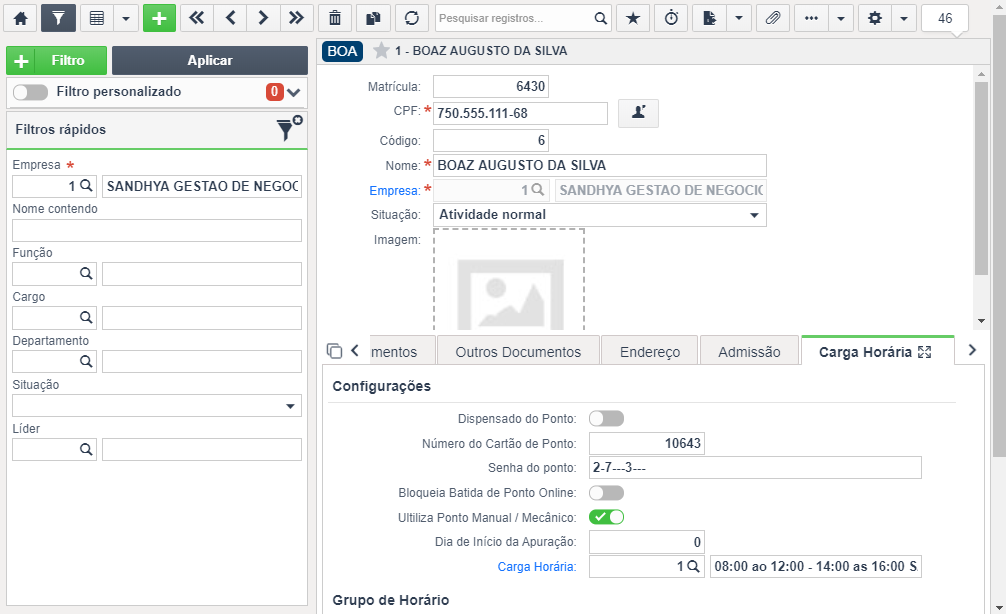Viewport: 1006px width, 614px height.
Task: Expand the dropdown next to ellipsis
Action: pos(840,18)
